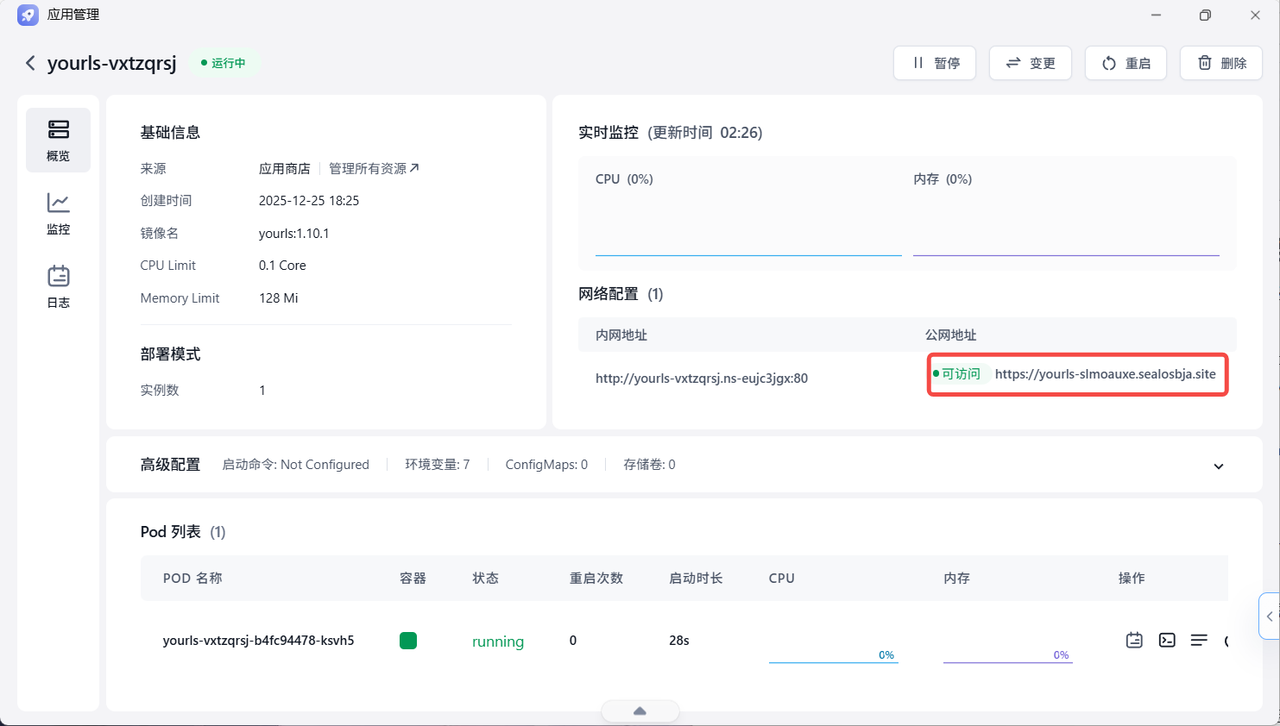This screenshot has width=1280, height=726.
Task: Select pod name yourls-vxtzqrsj-b4fc94478-ksvh5
Action: (258, 640)
